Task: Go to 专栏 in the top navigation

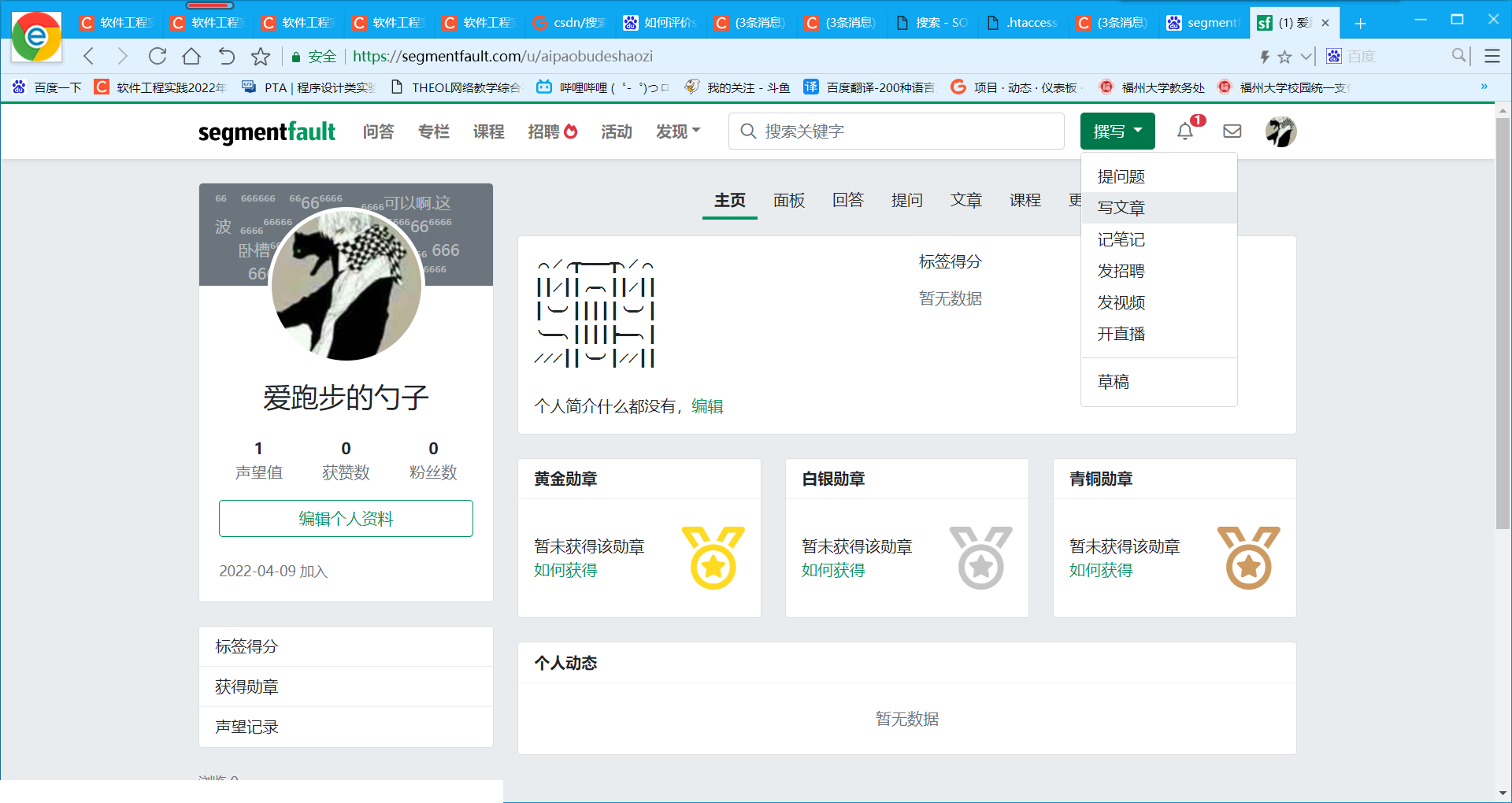Action: point(433,131)
